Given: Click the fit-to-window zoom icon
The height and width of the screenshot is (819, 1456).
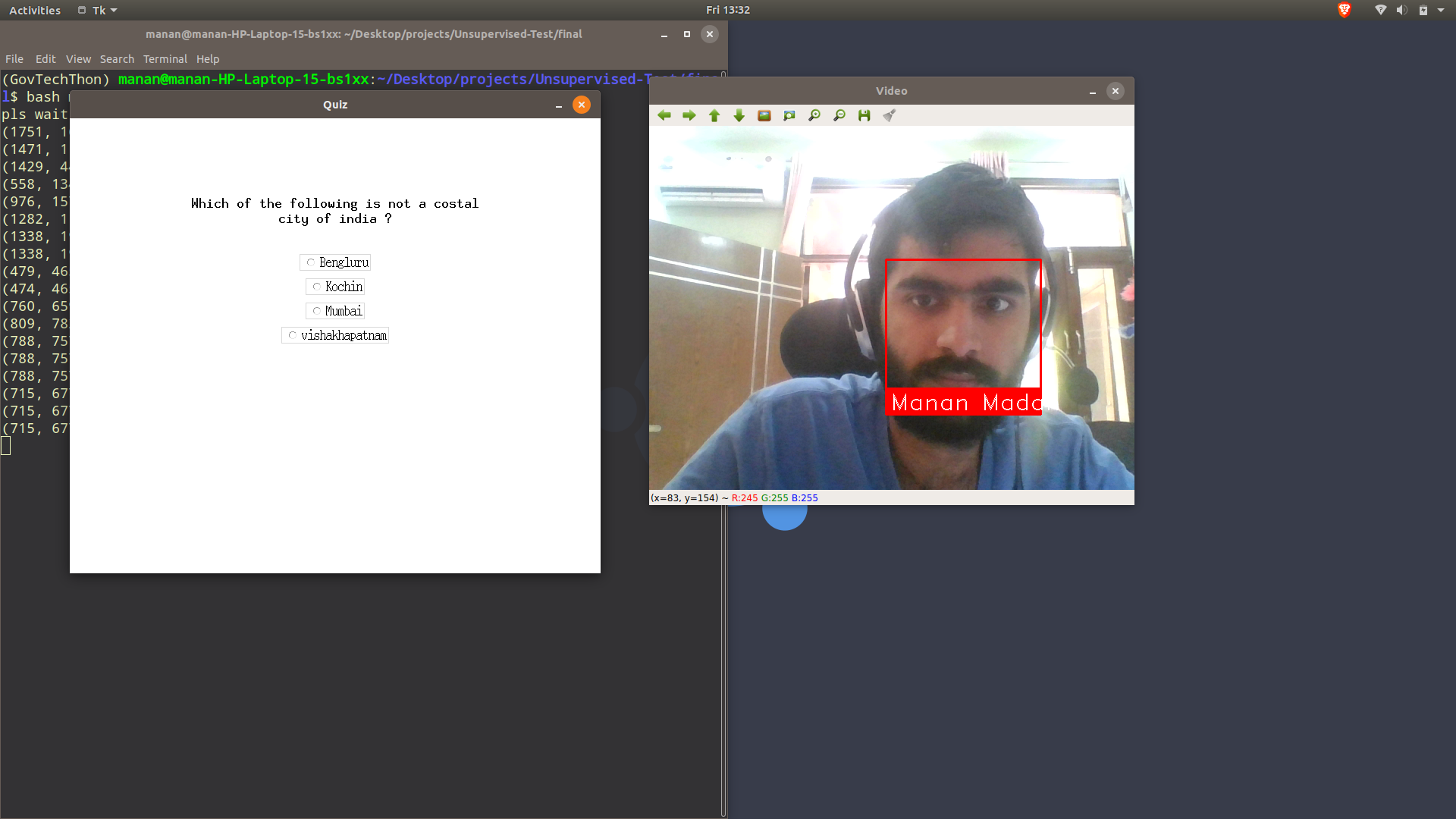Looking at the screenshot, I should pyautogui.click(x=789, y=115).
